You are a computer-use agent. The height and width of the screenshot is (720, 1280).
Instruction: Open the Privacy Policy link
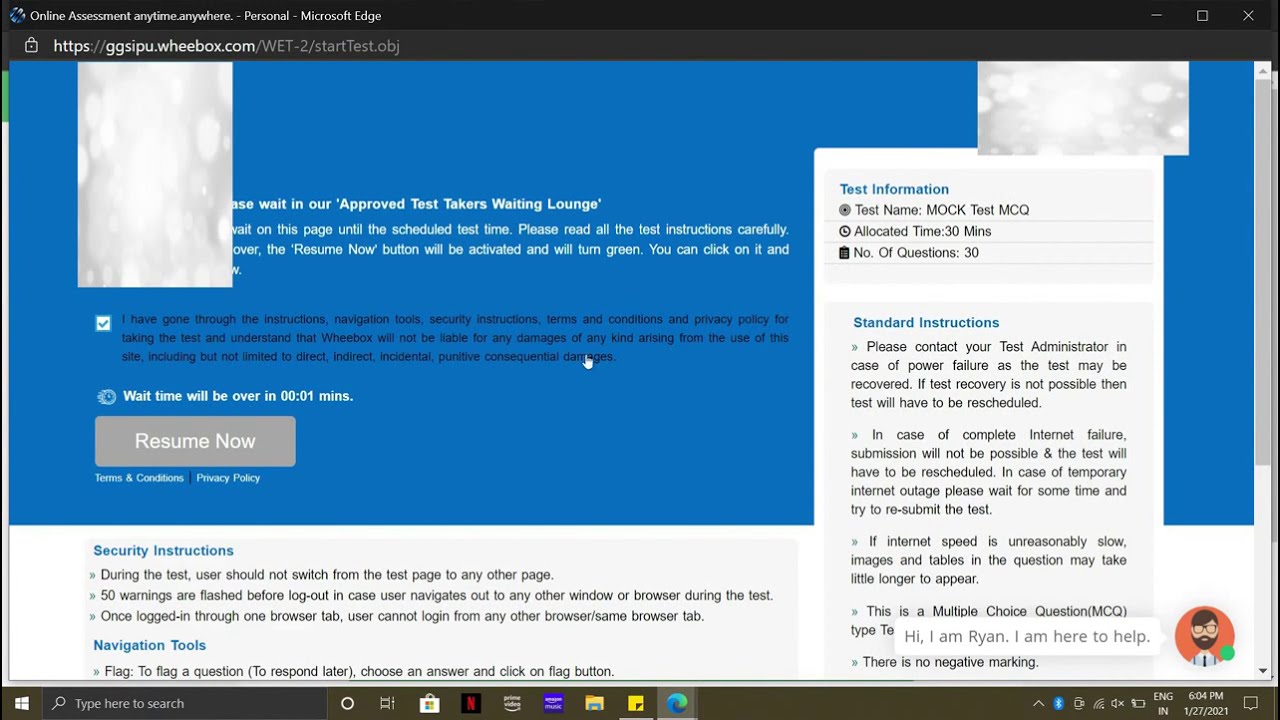point(228,478)
